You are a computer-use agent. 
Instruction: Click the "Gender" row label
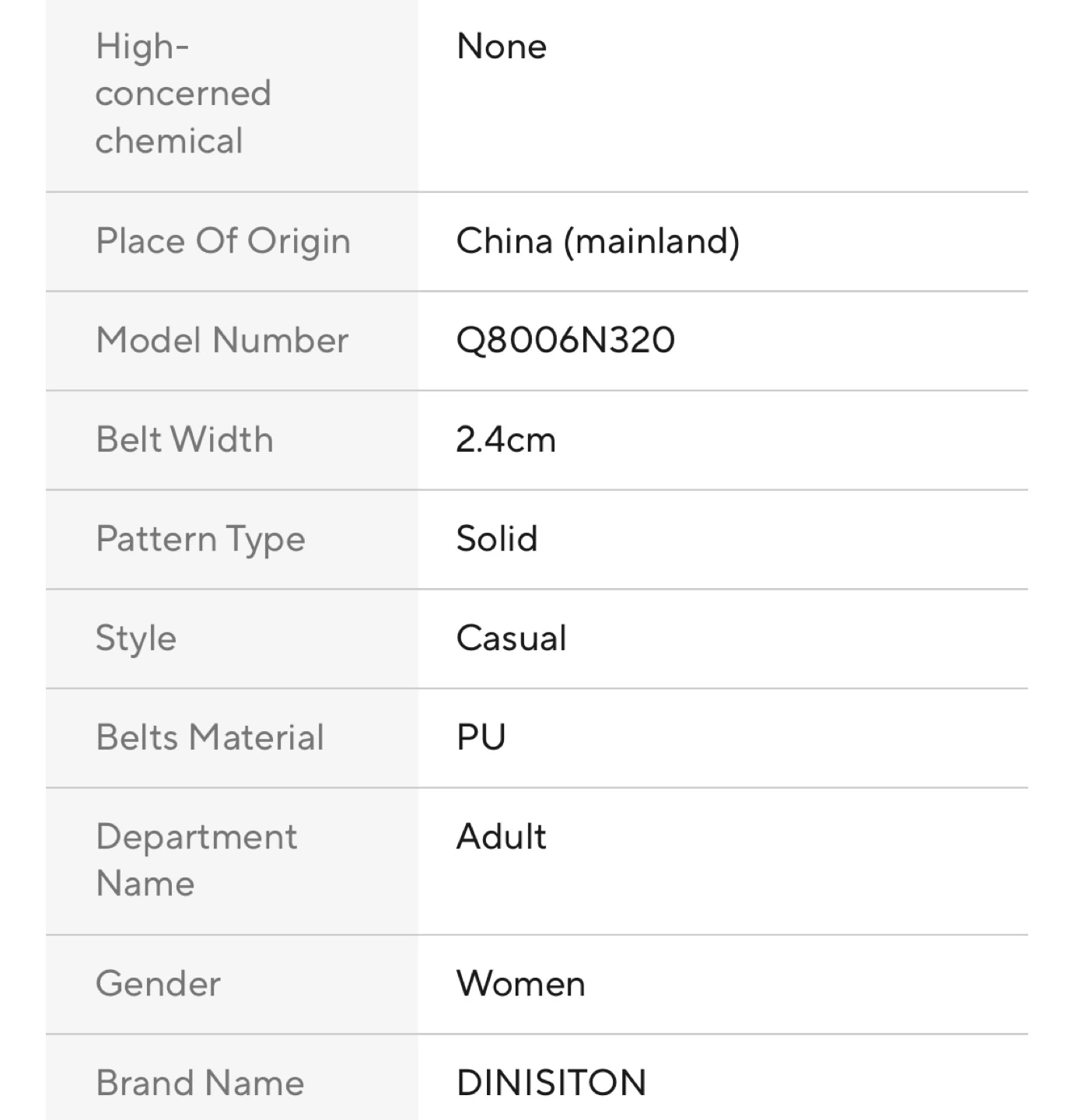pyautogui.click(x=158, y=984)
